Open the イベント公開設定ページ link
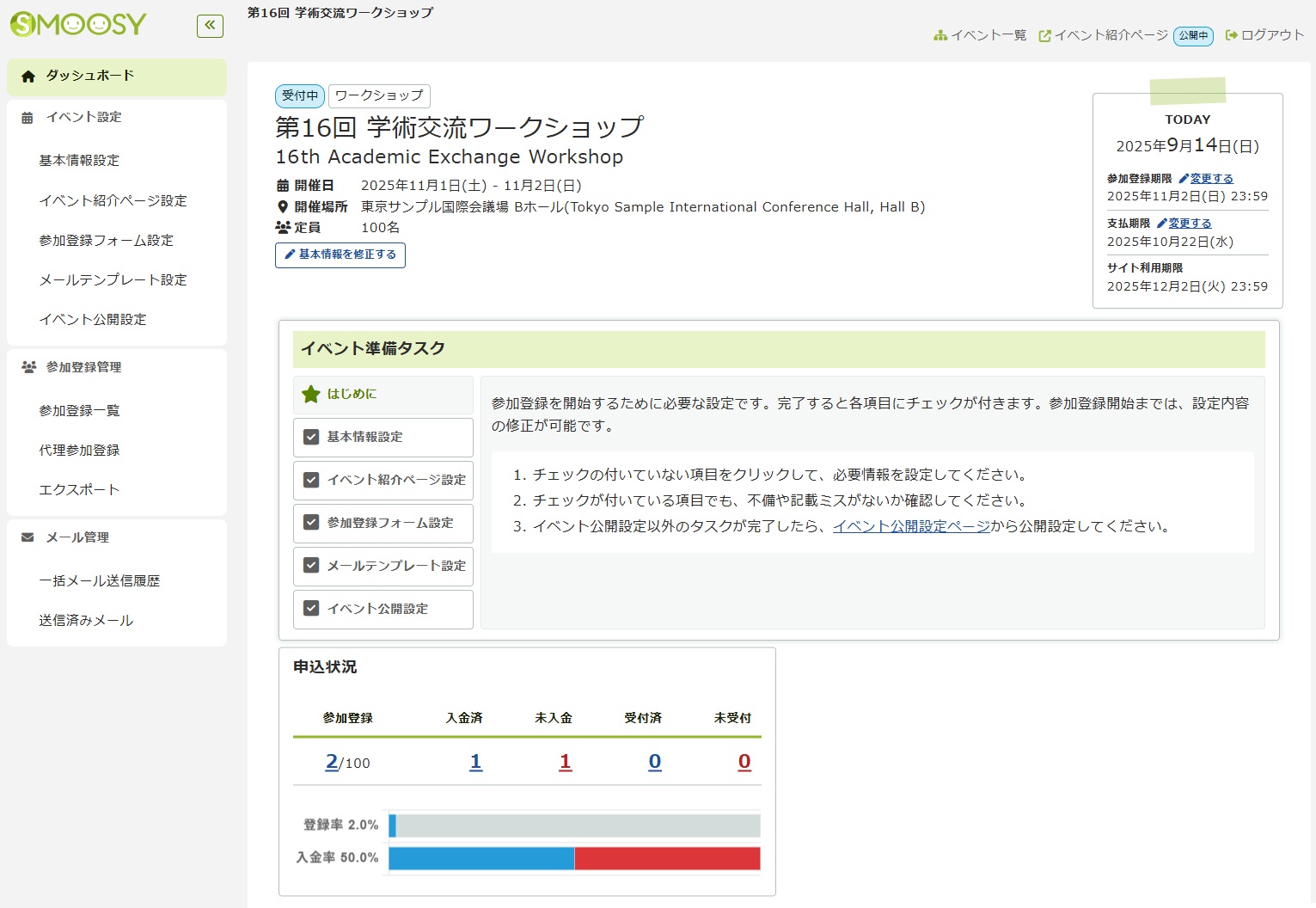This screenshot has height=908, width=1316. coord(911,526)
